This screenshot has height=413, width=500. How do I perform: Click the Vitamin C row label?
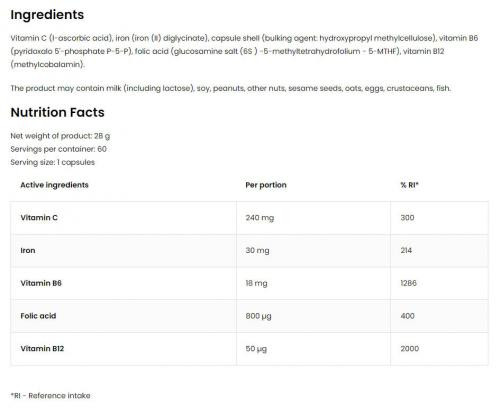click(39, 218)
